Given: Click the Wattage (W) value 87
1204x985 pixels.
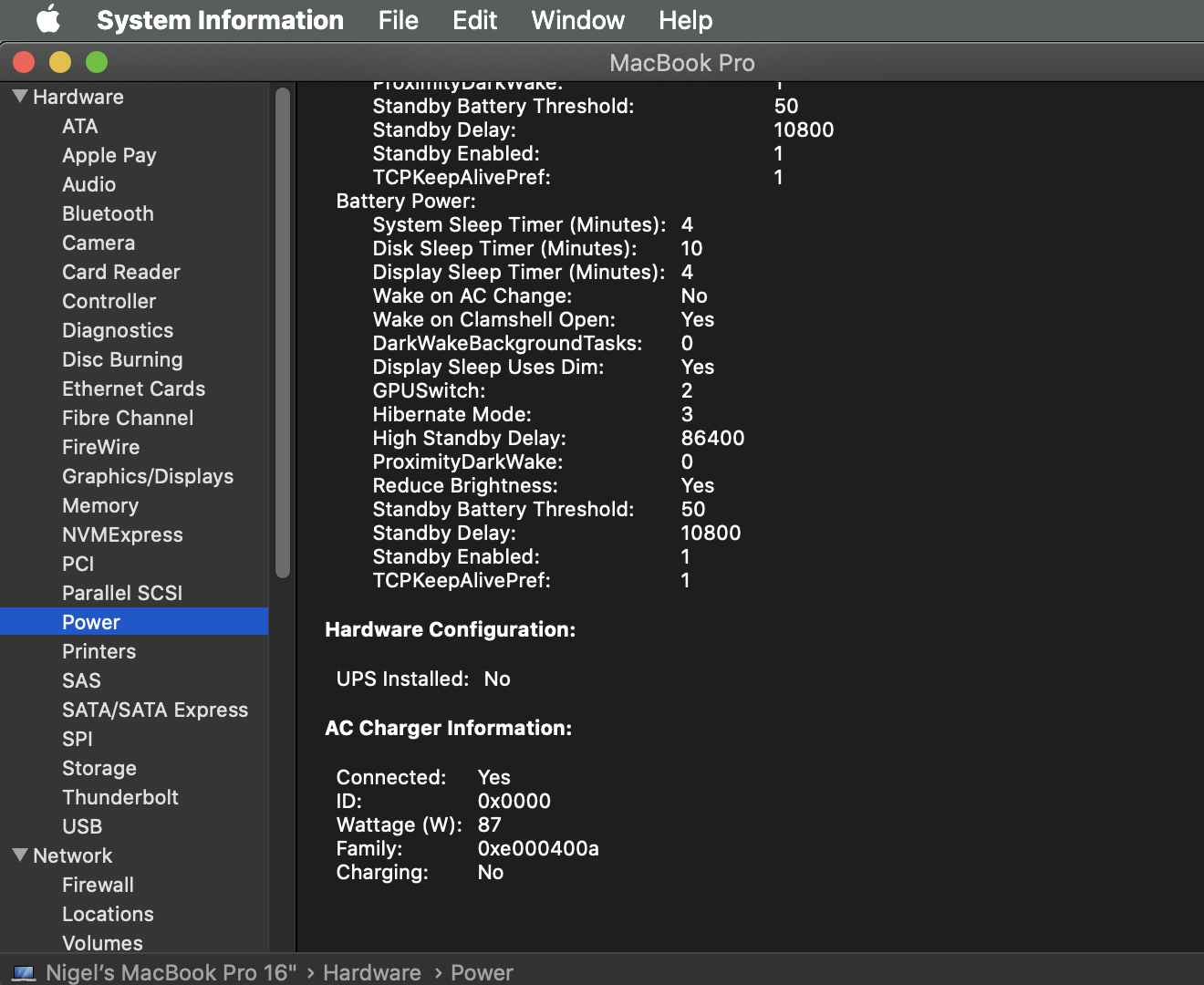Looking at the screenshot, I should pyautogui.click(x=490, y=824).
